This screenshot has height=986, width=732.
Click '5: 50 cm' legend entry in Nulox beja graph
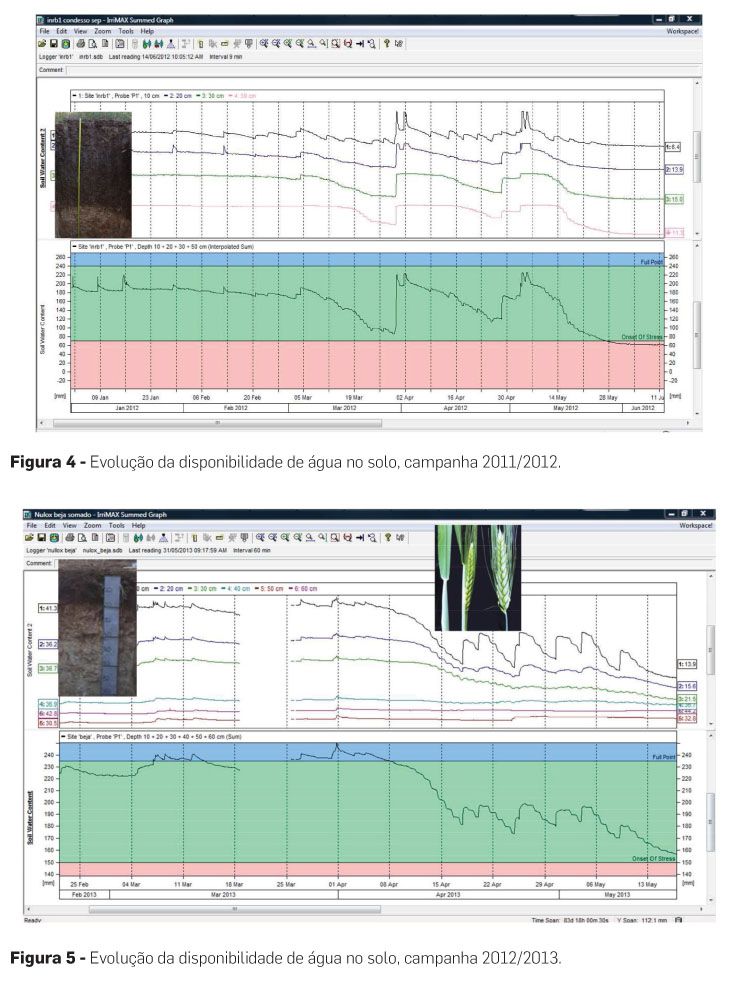point(270,589)
